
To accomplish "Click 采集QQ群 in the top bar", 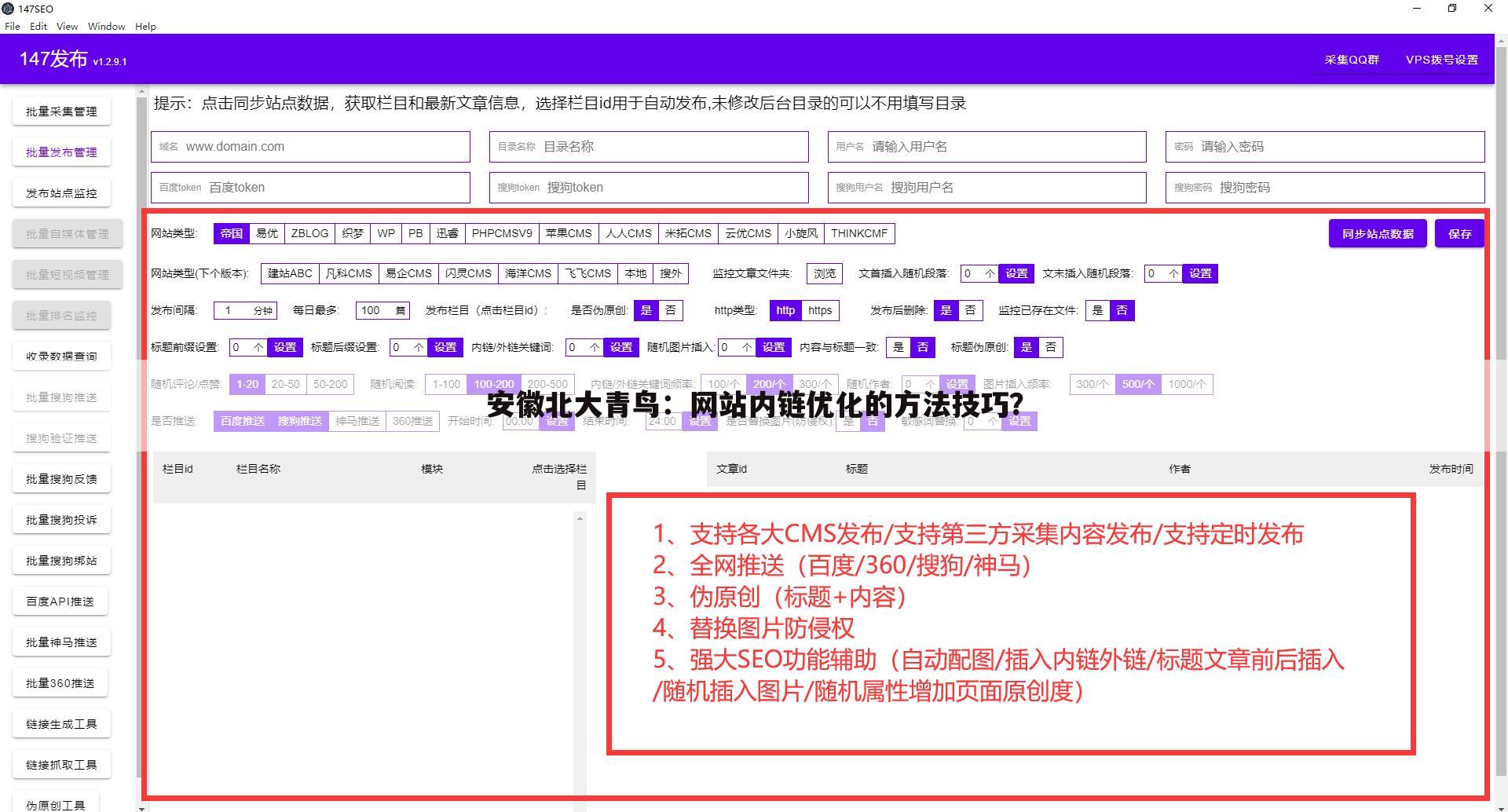I will click(1352, 58).
